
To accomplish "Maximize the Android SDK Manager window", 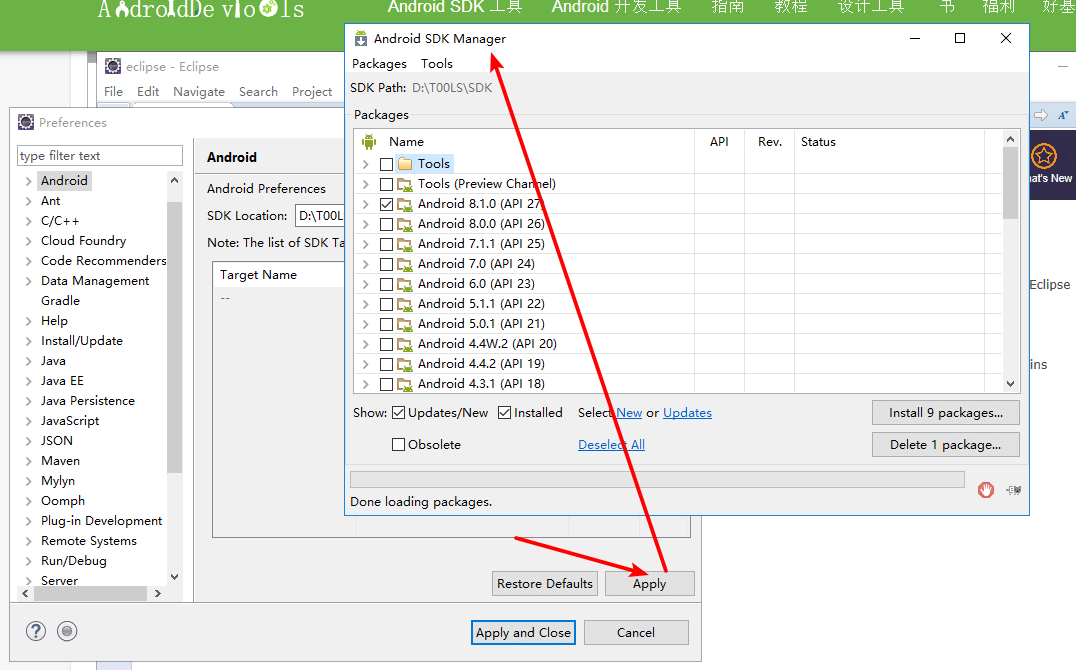I will tap(960, 38).
